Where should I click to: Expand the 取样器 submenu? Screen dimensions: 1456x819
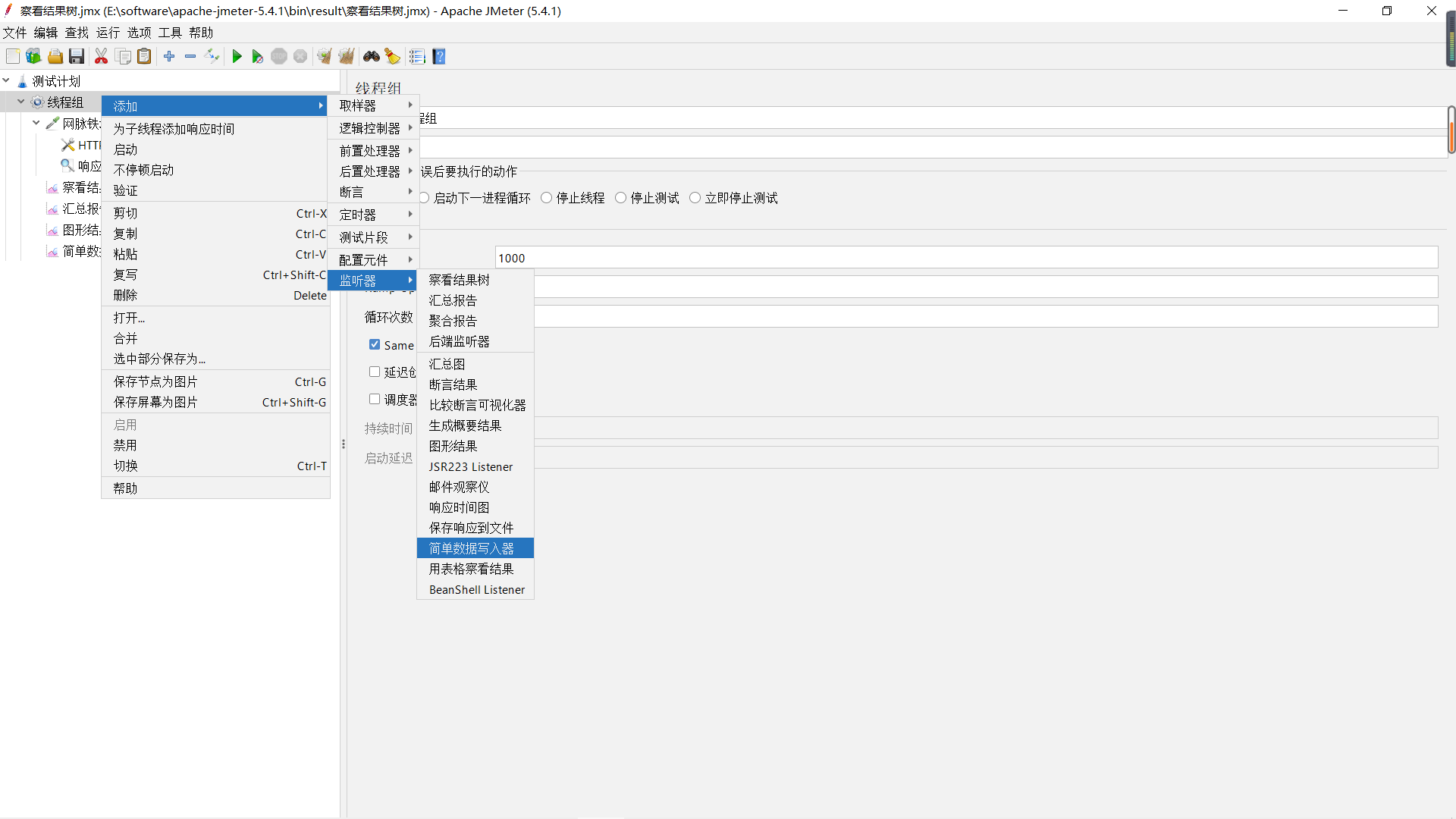click(374, 105)
